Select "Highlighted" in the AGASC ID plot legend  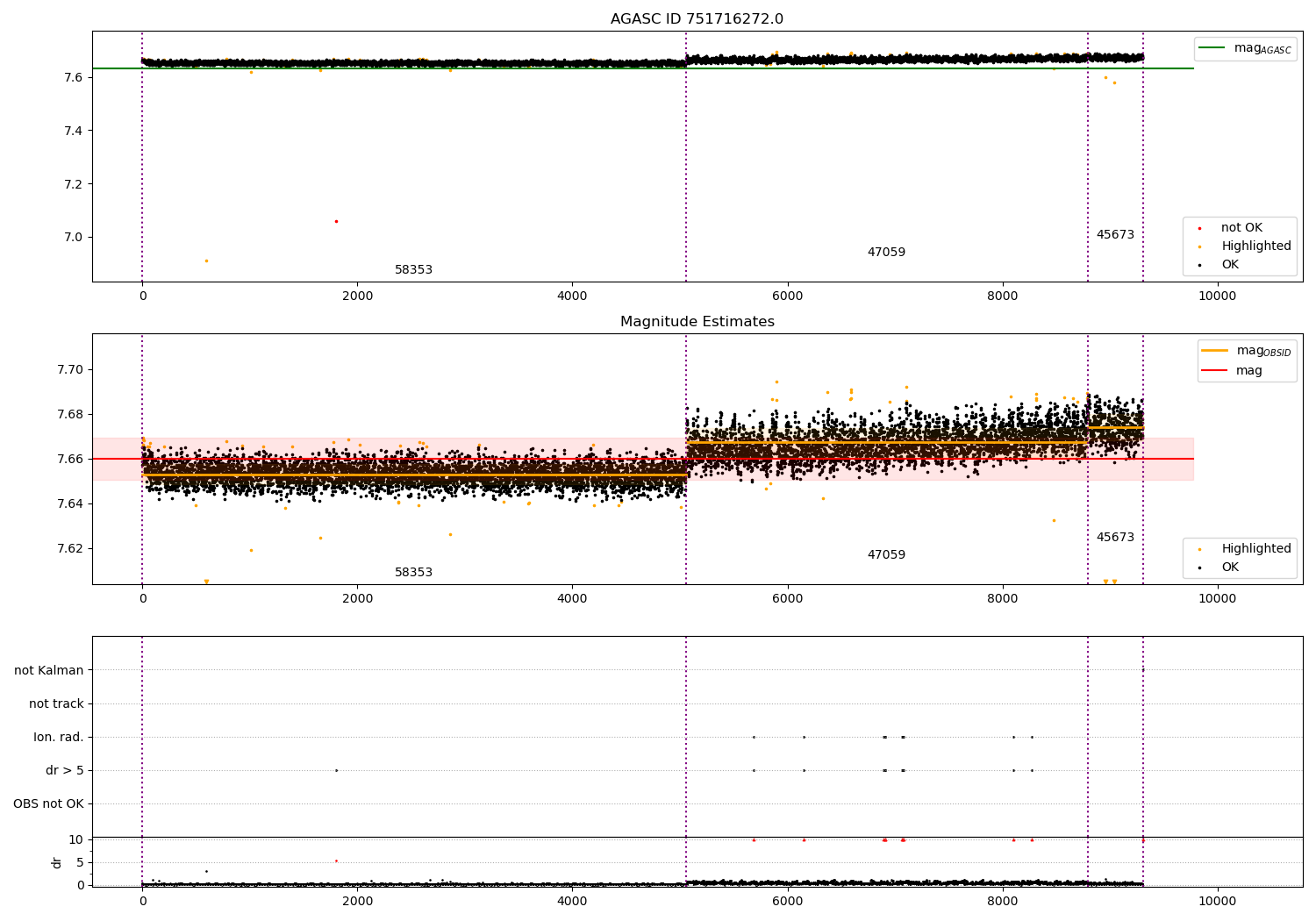1256,246
